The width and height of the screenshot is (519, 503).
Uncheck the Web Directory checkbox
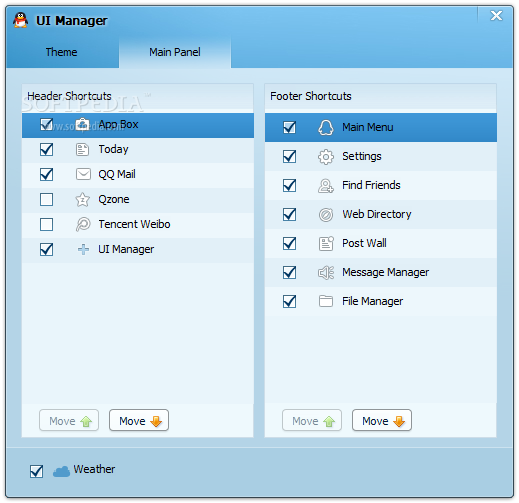coord(289,214)
